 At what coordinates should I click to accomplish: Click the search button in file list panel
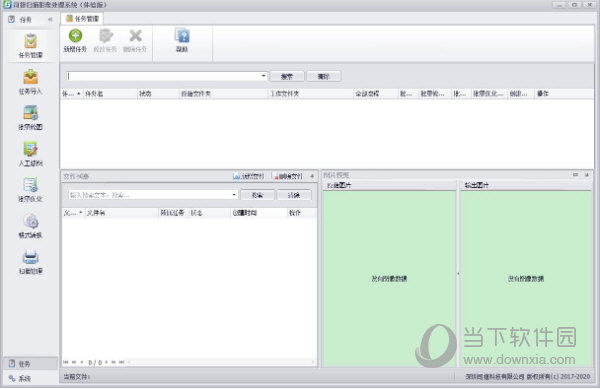(258, 195)
